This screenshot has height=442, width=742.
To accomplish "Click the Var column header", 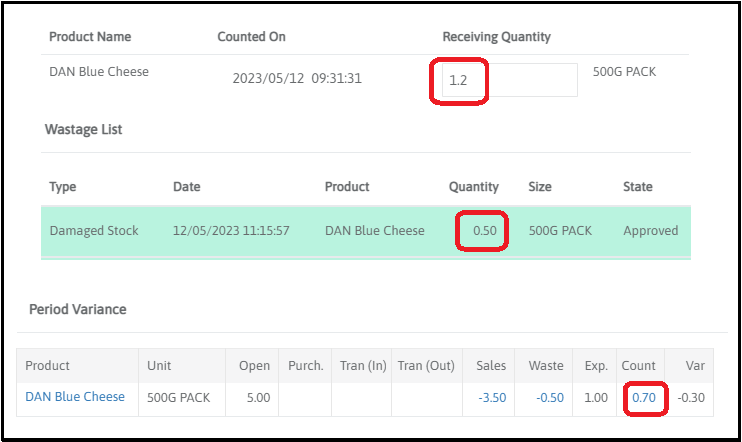I will tap(695, 366).
